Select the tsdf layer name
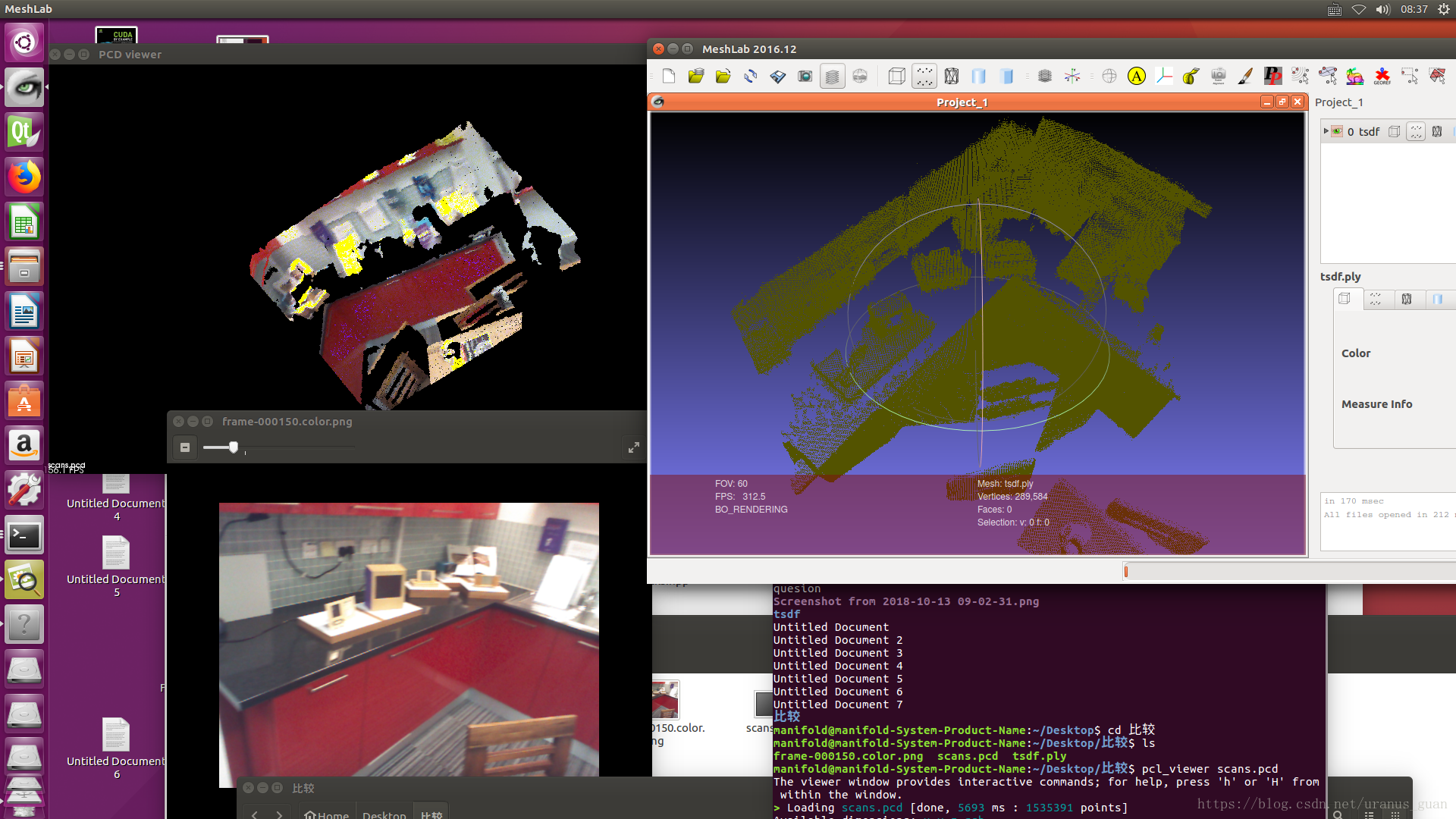This screenshot has height=819, width=1456. (x=1369, y=131)
